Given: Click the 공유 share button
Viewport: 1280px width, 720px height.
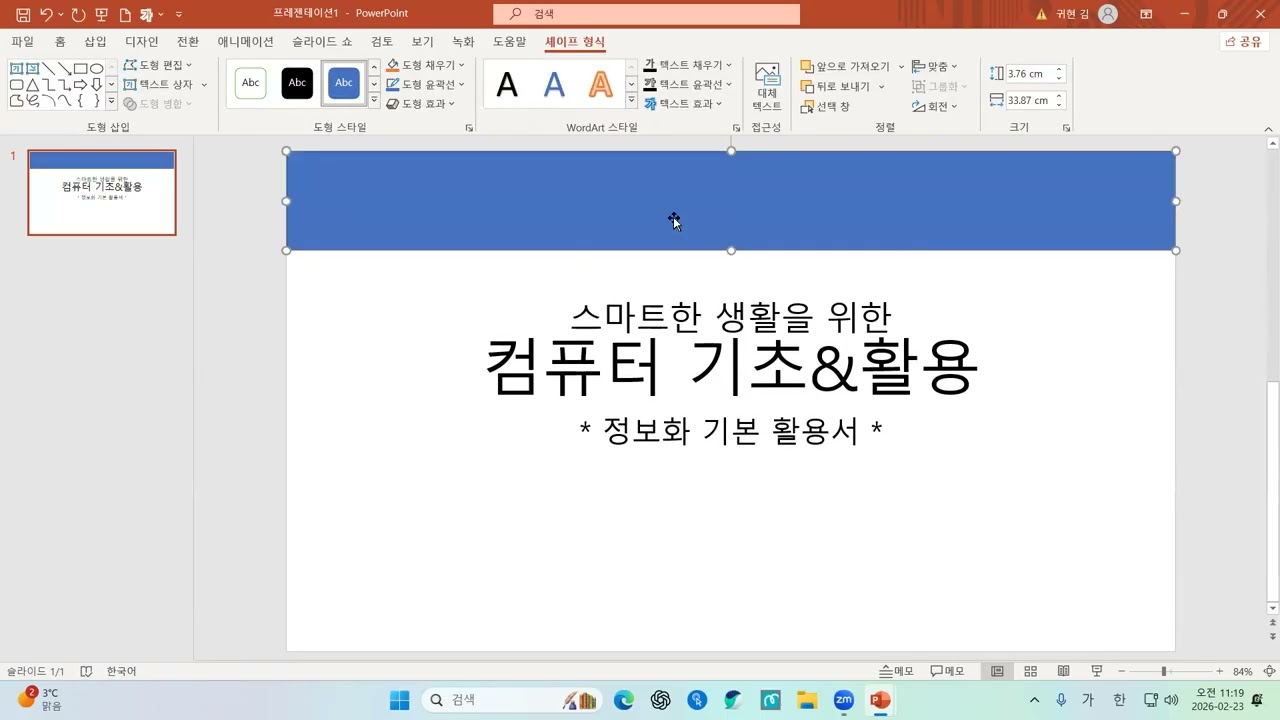Looking at the screenshot, I should pyautogui.click(x=1244, y=42).
